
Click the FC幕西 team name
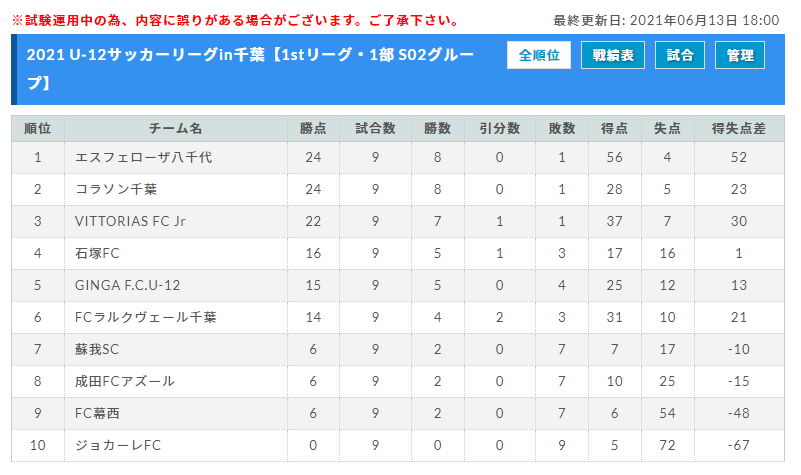[x=97, y=413]
